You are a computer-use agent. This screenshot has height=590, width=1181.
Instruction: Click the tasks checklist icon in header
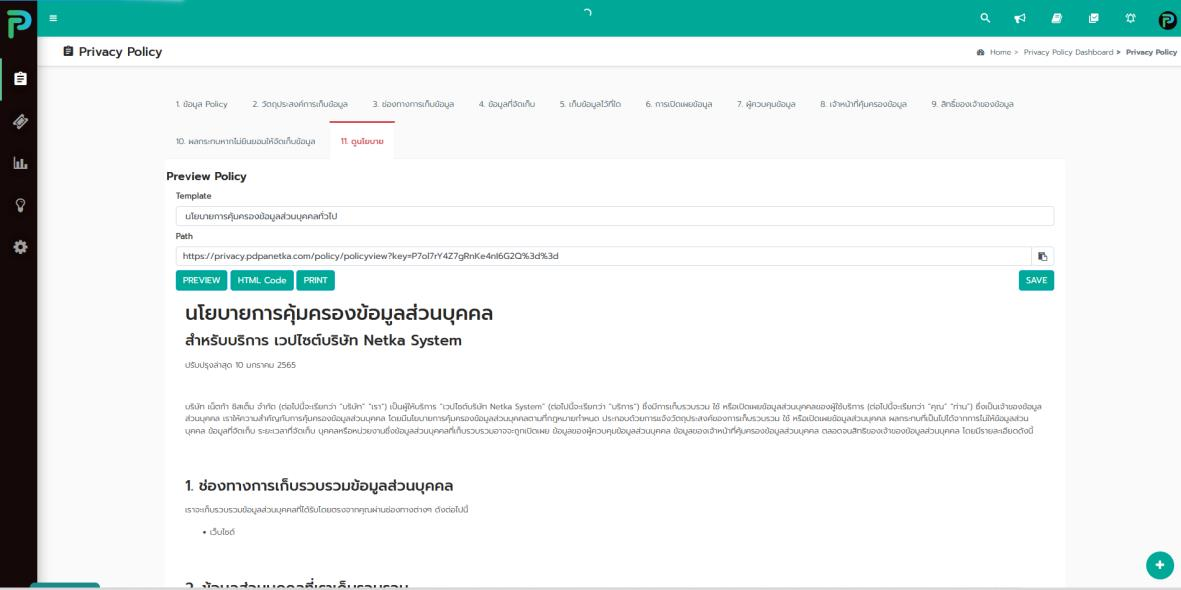coord(1093,16)
